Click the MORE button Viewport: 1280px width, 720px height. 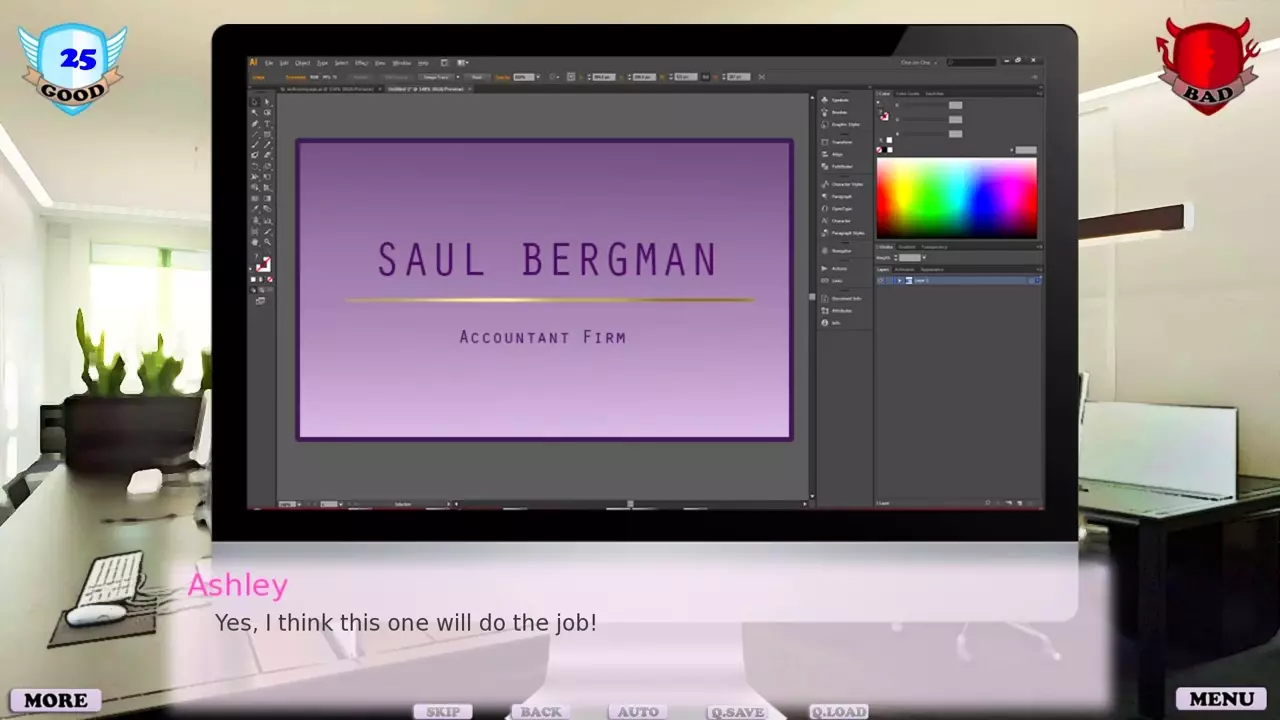click(56, 700)
